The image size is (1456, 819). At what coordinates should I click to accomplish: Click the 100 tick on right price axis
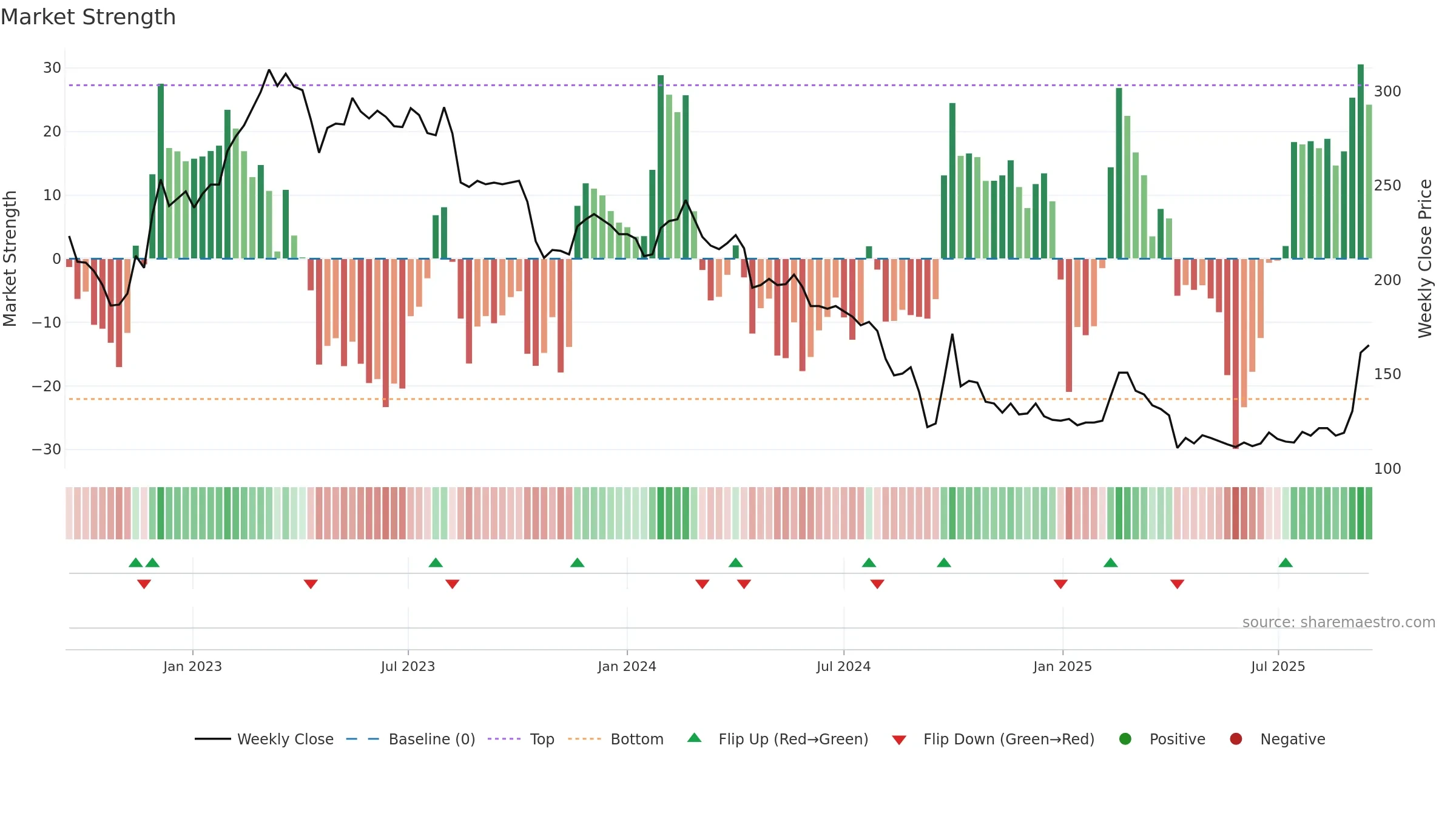tap(1387, 469)
